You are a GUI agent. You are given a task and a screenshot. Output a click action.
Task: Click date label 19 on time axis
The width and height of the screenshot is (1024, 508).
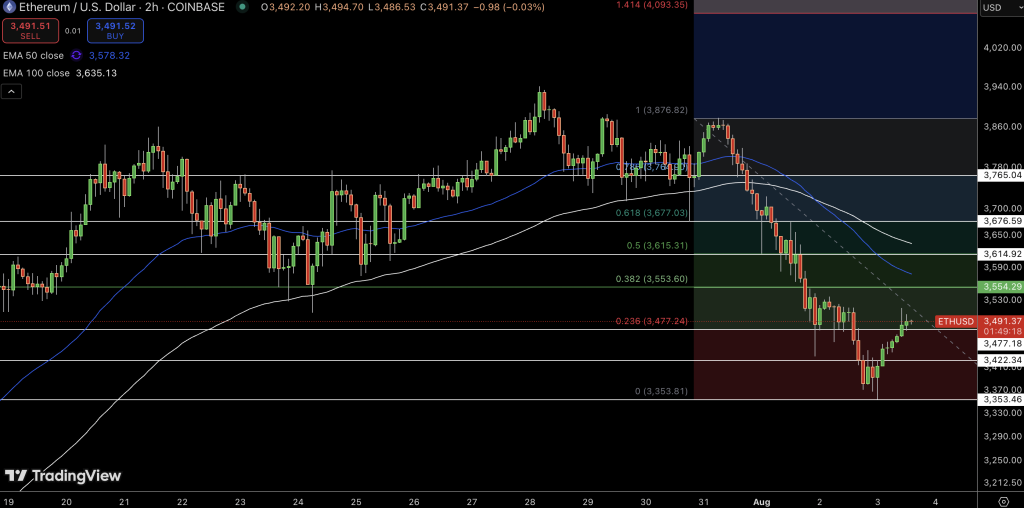click(x=8, y=501)
